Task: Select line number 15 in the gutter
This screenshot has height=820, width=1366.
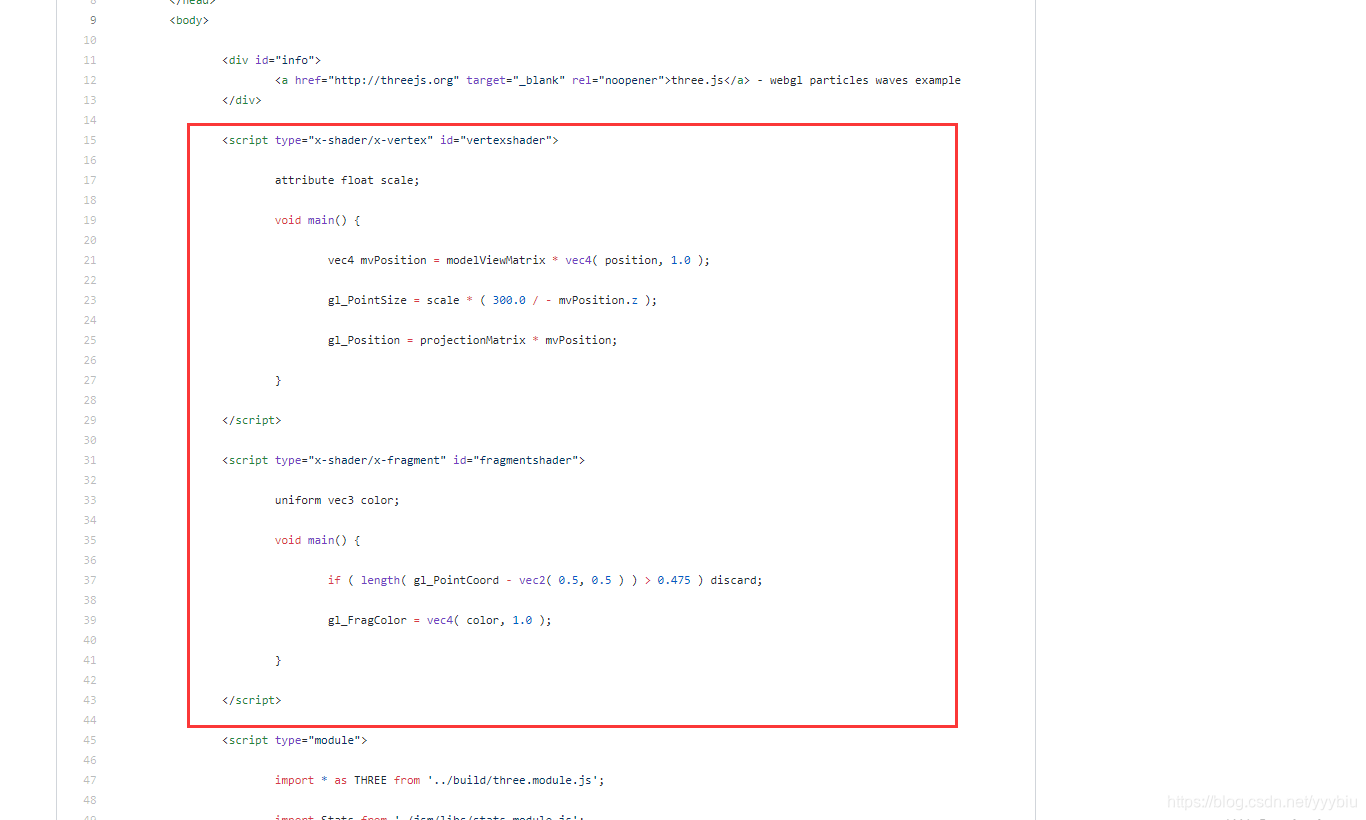Action: [89, 140]
